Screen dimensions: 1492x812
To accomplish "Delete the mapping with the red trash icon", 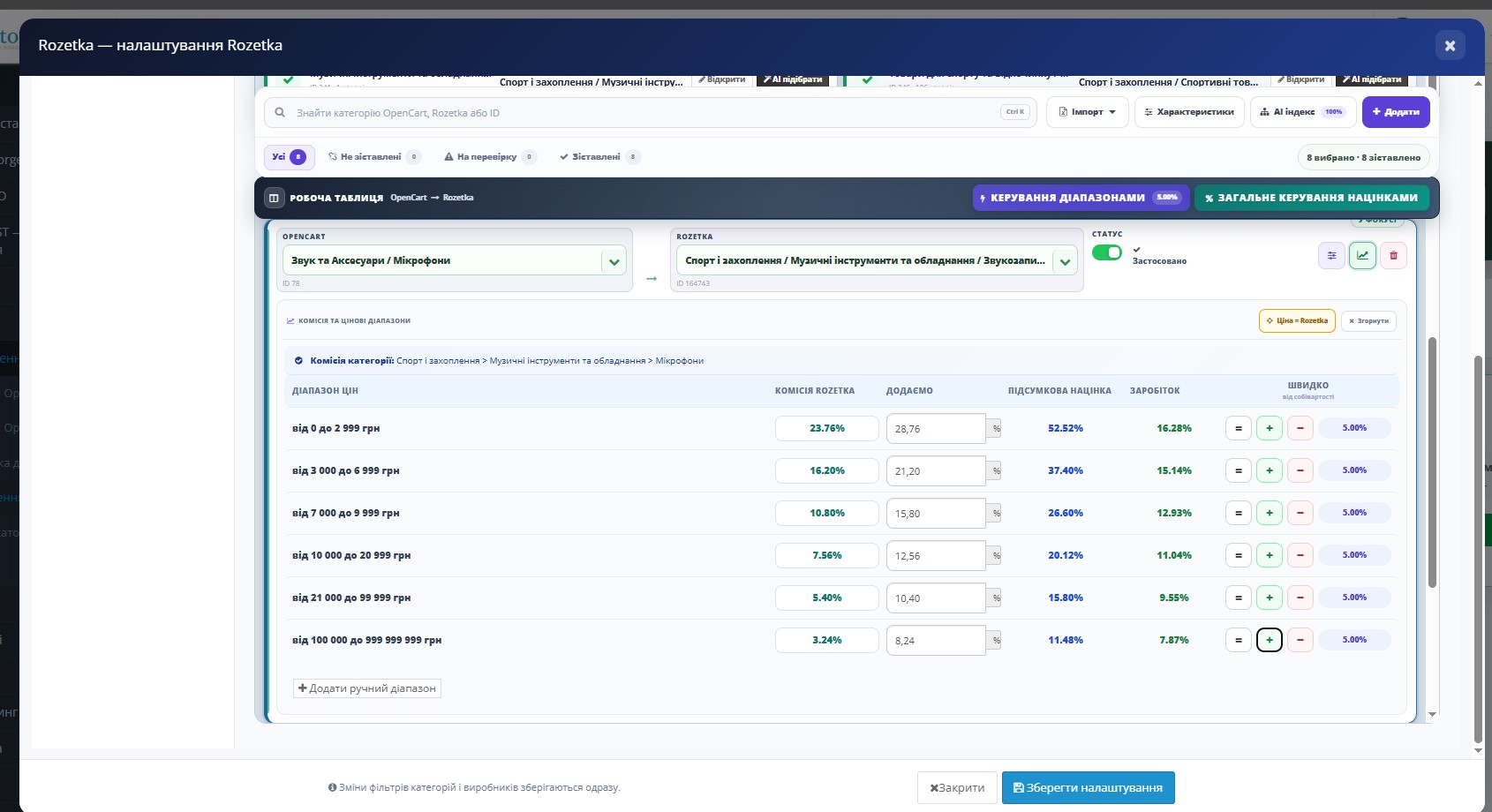I will (x=1393, y=256).
